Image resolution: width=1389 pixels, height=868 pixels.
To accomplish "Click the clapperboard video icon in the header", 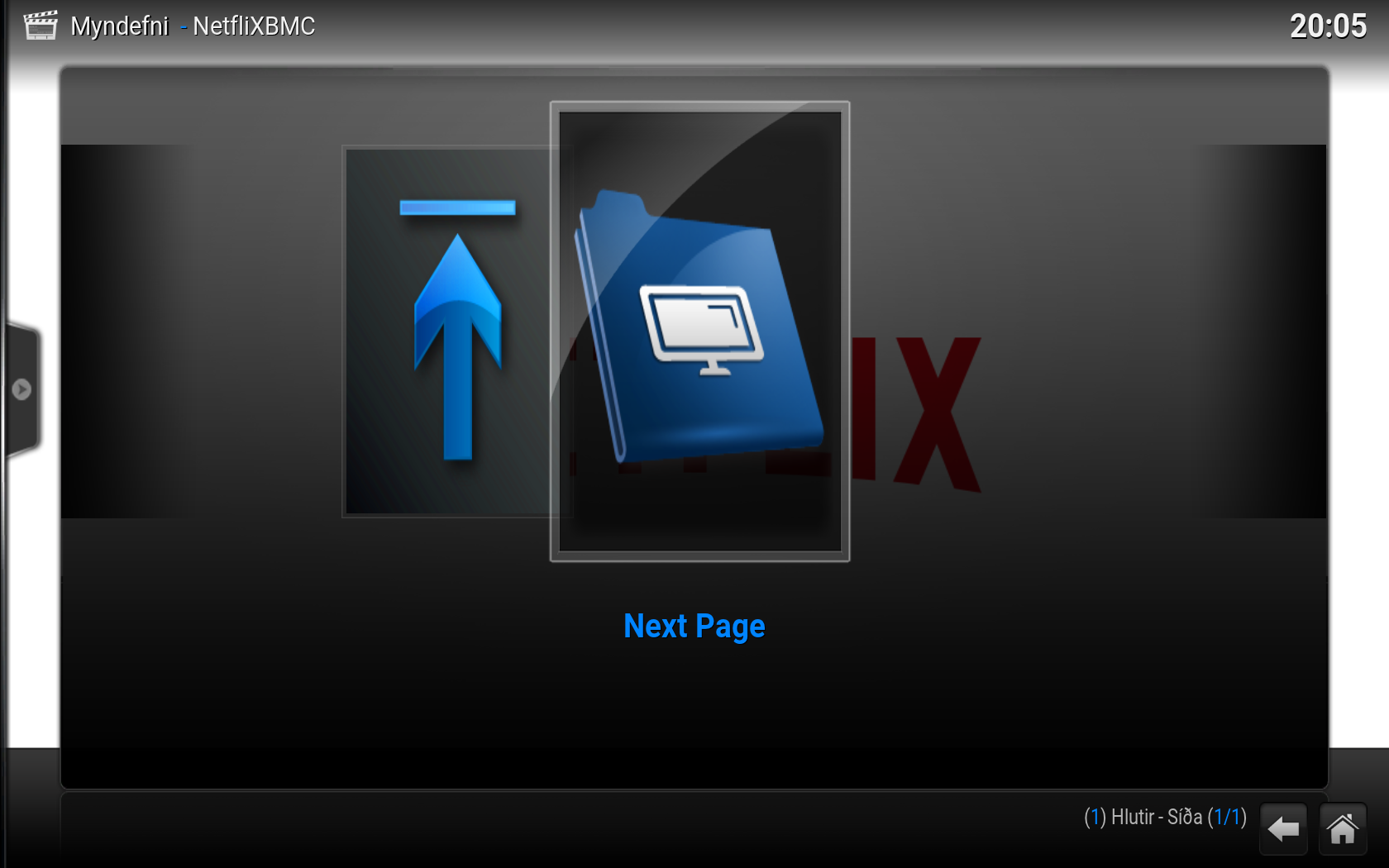I will point(39,25).
